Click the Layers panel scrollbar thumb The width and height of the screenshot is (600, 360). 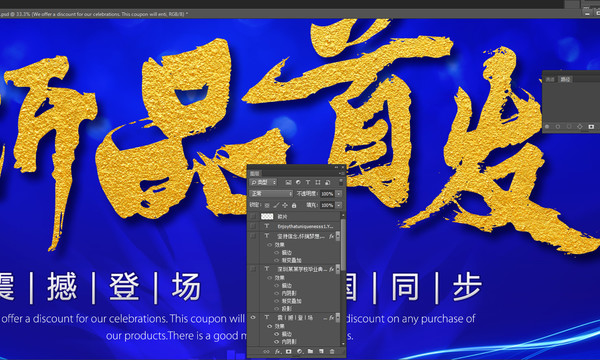click(x=343, y=245)
